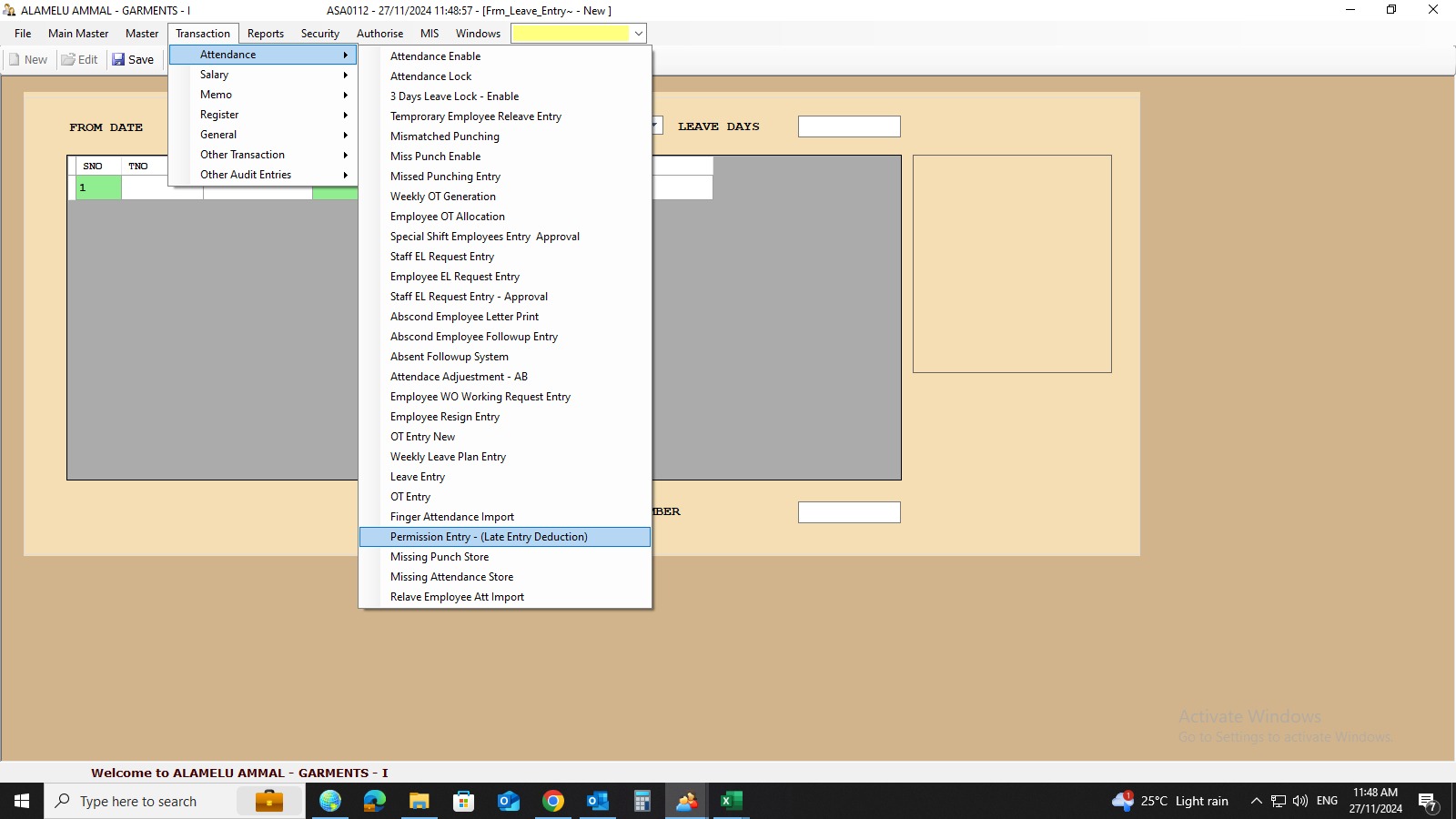Click the Edit toolbar icon

point(68,60)
